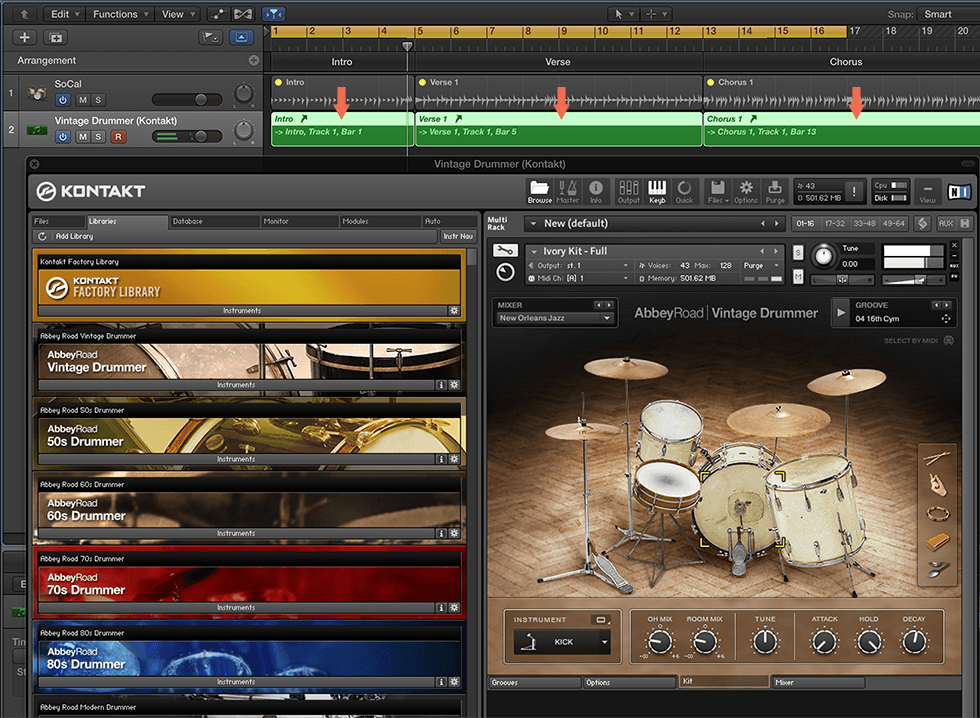The width and height of the screenshot is (980, 718).
Task: Click Add Library button
Action: click(74, 236)
